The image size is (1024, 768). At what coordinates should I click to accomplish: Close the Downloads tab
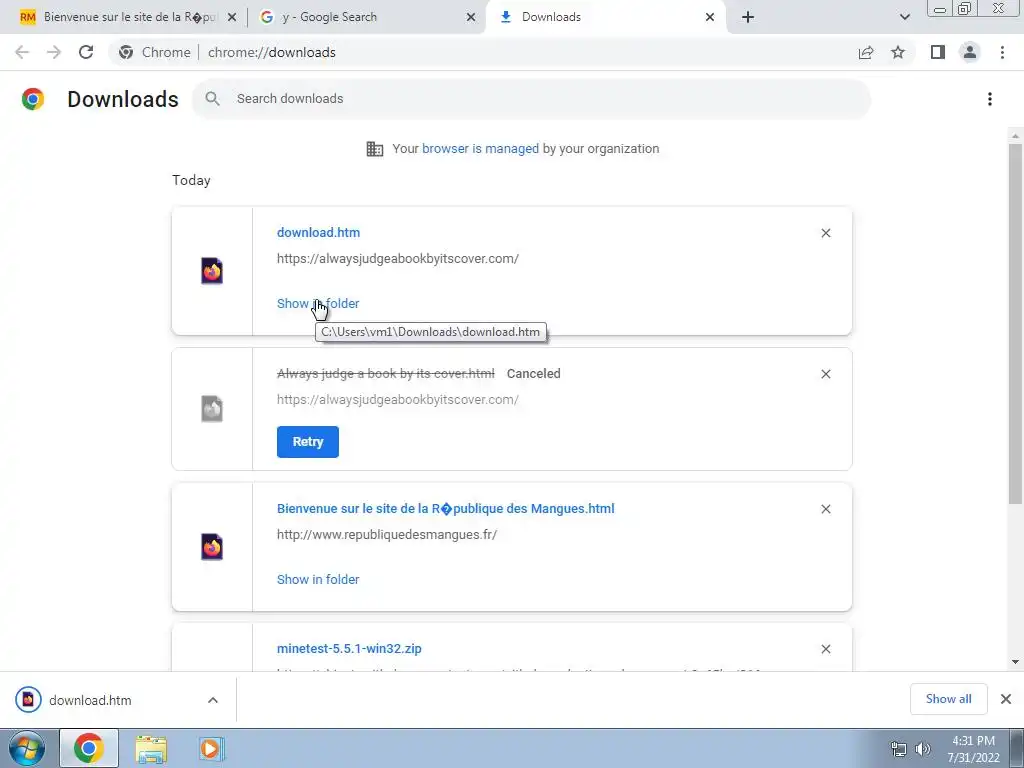pos(710,17)
